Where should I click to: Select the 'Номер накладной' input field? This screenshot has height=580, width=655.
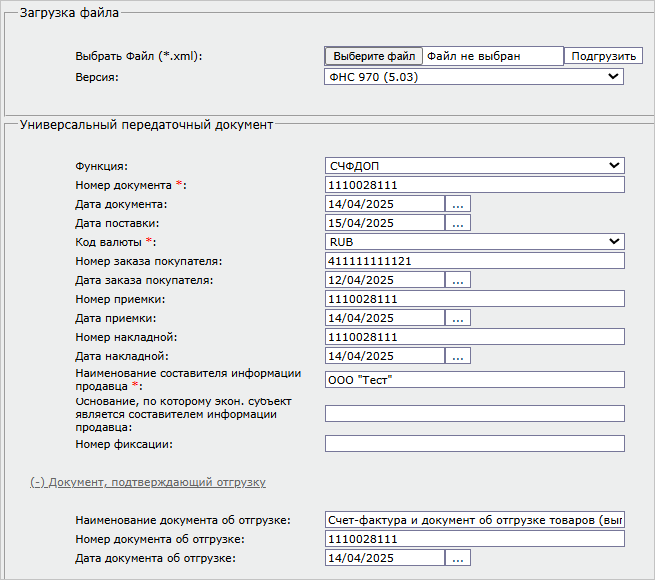(474, 337)
